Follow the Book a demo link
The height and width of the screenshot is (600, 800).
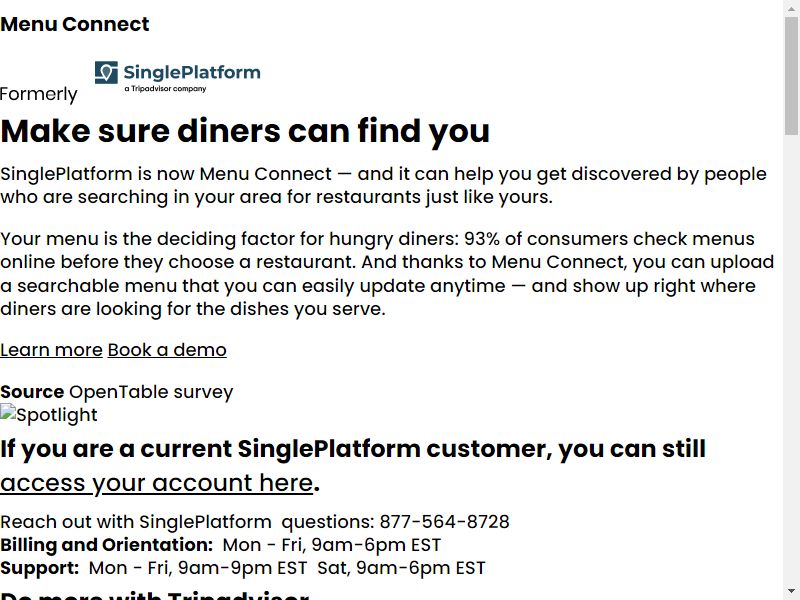[x=167, y=350]
